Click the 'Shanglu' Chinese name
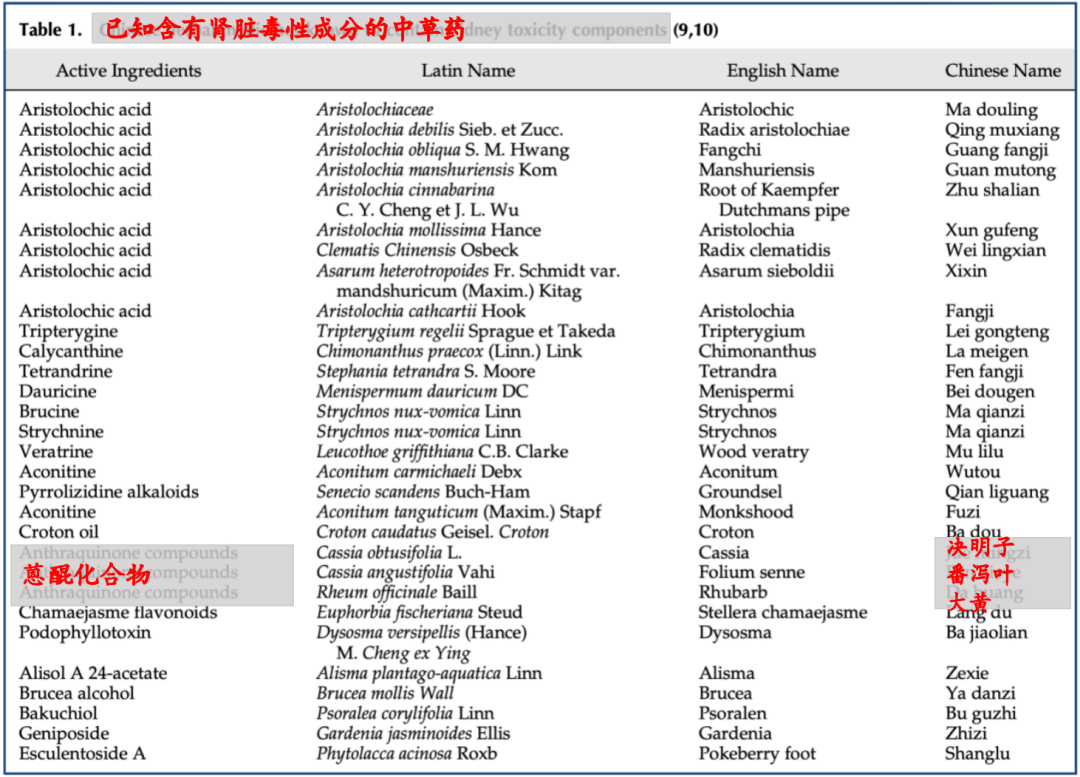This screenshot has height=777, width=1080. tap(977, 754)
